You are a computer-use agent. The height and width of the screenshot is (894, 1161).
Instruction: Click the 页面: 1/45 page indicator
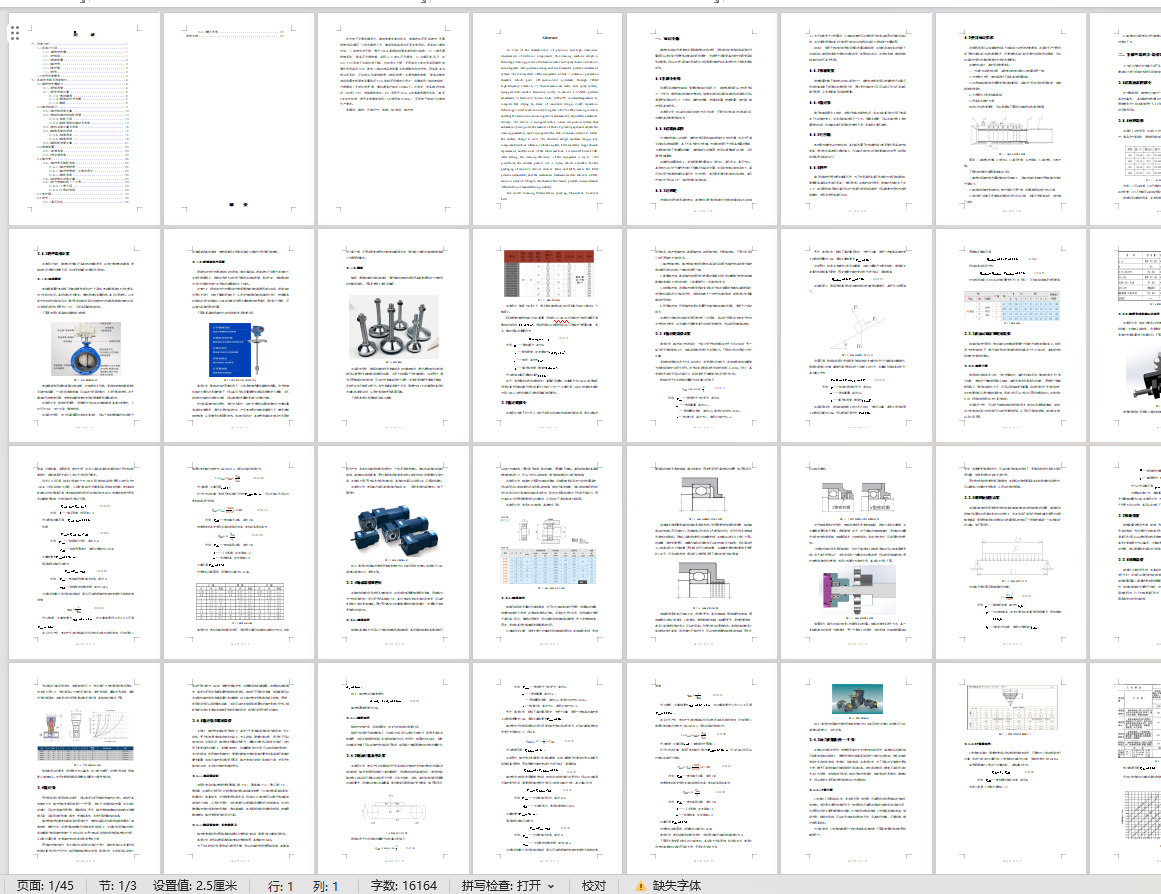pyautogui.click(x=45, y=886)
